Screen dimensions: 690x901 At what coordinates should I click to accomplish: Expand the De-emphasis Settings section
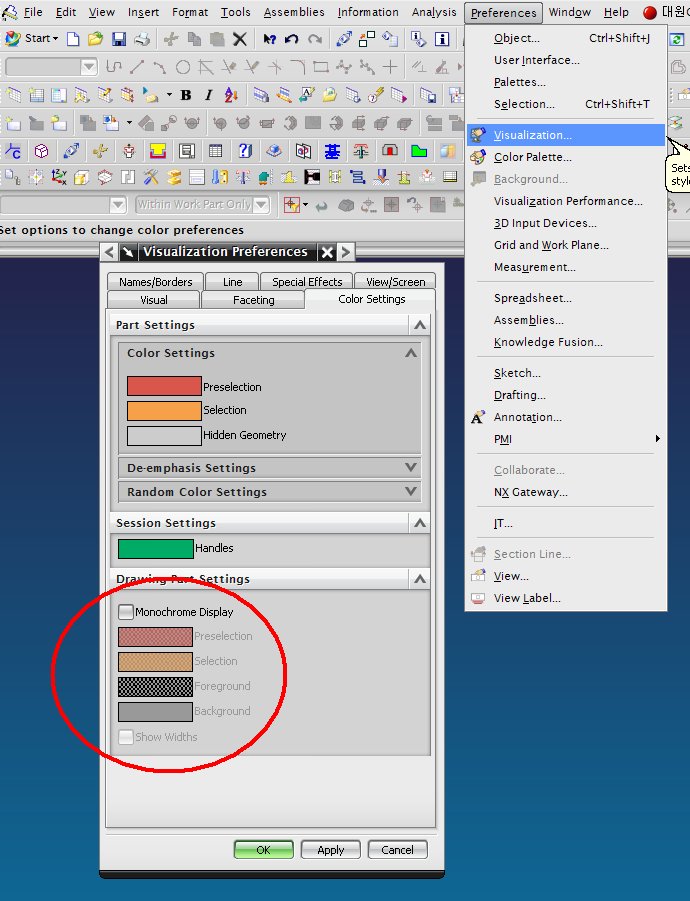point(411,468)
